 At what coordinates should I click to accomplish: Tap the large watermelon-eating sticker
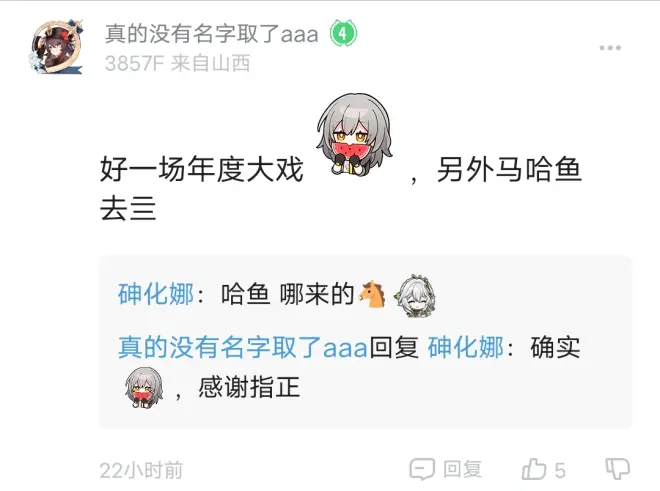click(355, 134)
